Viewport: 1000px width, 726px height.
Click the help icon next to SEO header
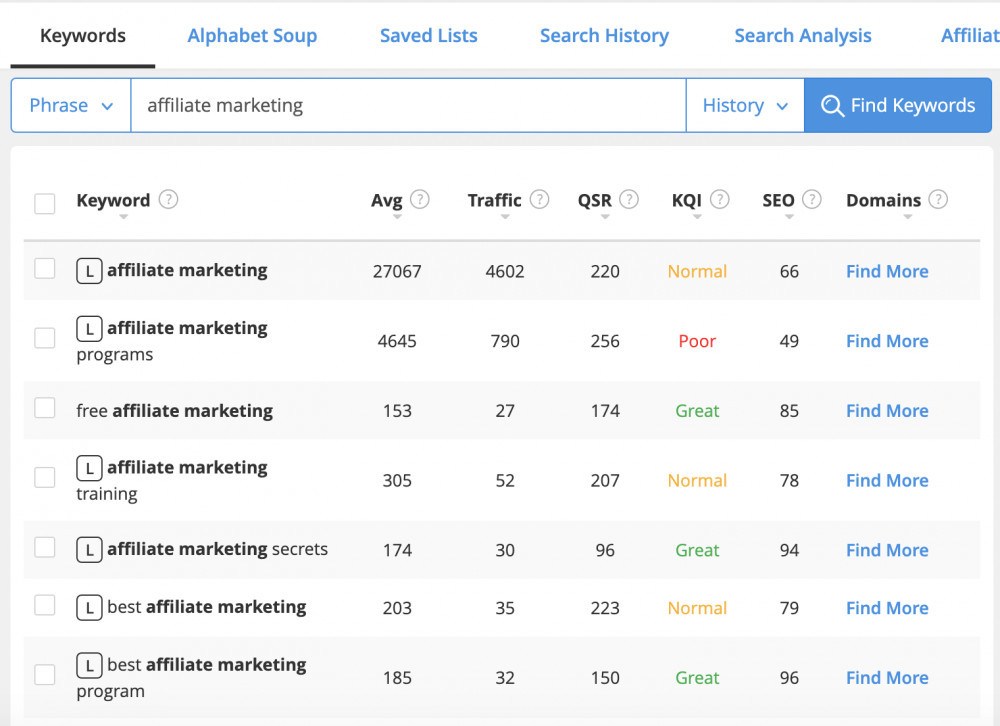tap(811, 200)
